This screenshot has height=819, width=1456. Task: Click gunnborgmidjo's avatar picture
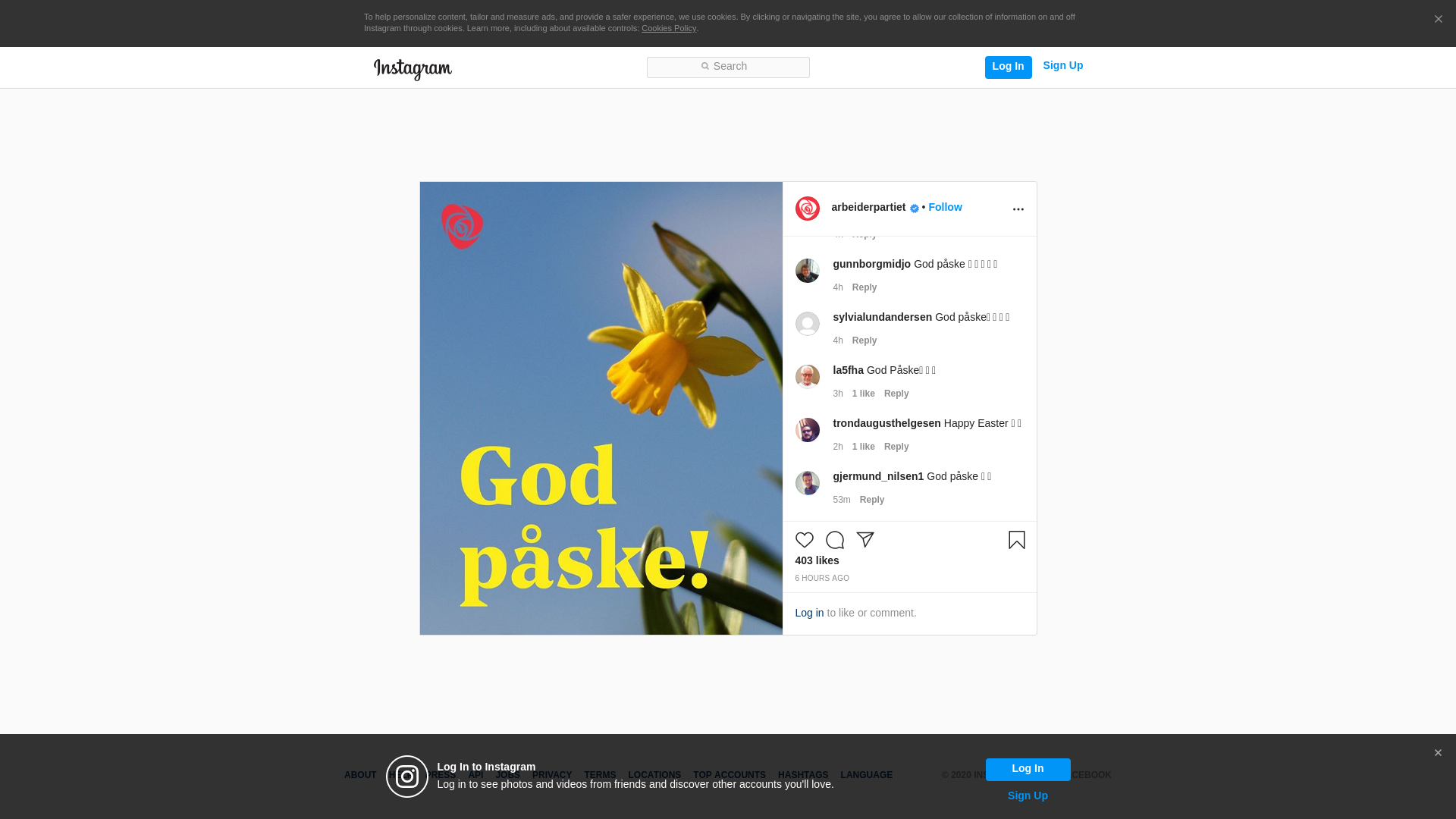pyautogui.click(x=807, y=271)
